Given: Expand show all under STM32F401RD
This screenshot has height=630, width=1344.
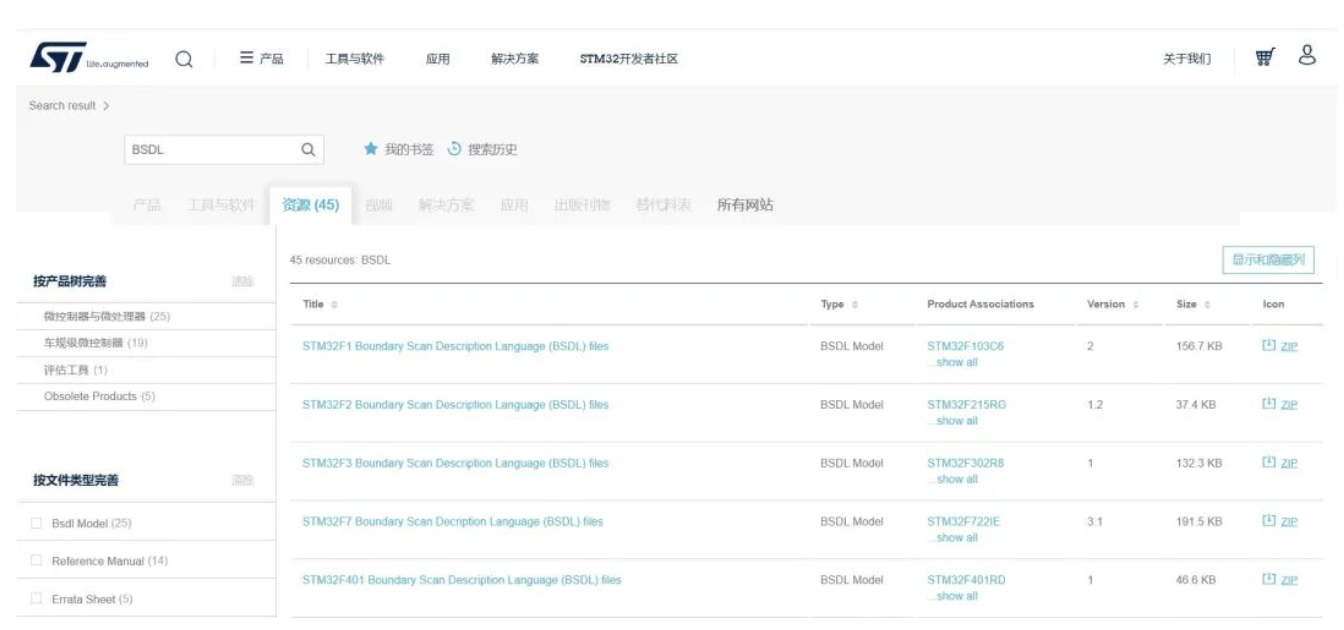Looking at the screenshot, I should coord(954,596).
